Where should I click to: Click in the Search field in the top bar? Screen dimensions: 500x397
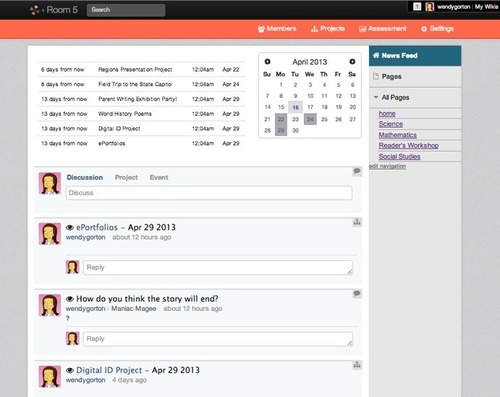[x=126, y=10]
